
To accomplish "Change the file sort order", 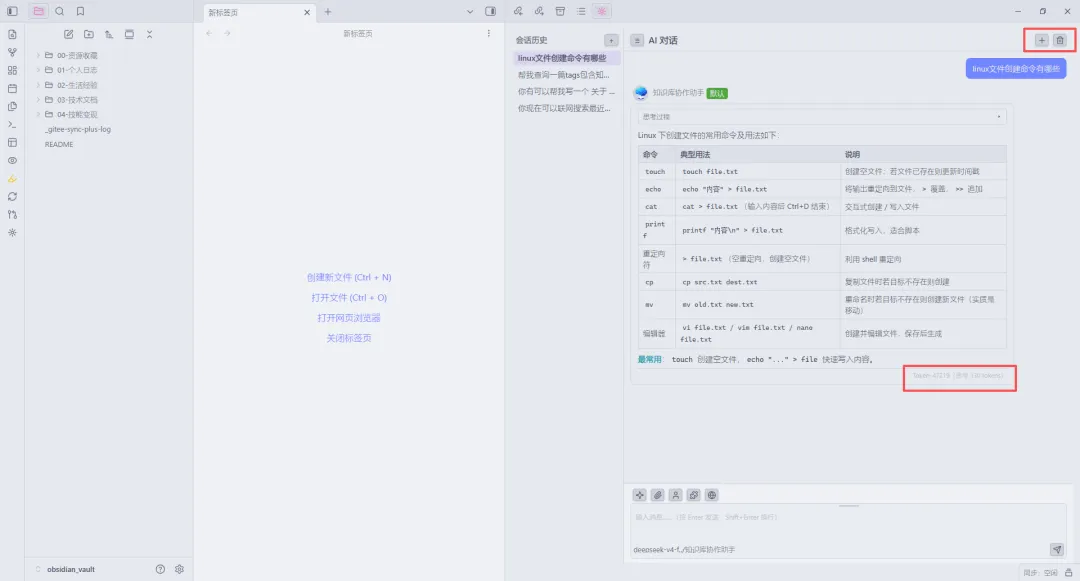I will [109, 34].
